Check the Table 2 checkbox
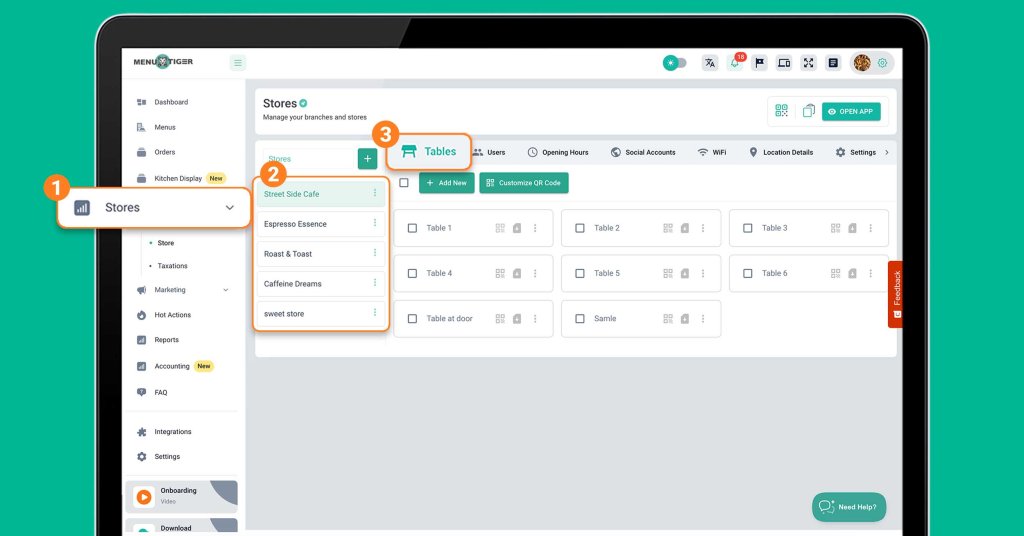Viewport: 1024px width, 536px height. (x=580, y=228)
